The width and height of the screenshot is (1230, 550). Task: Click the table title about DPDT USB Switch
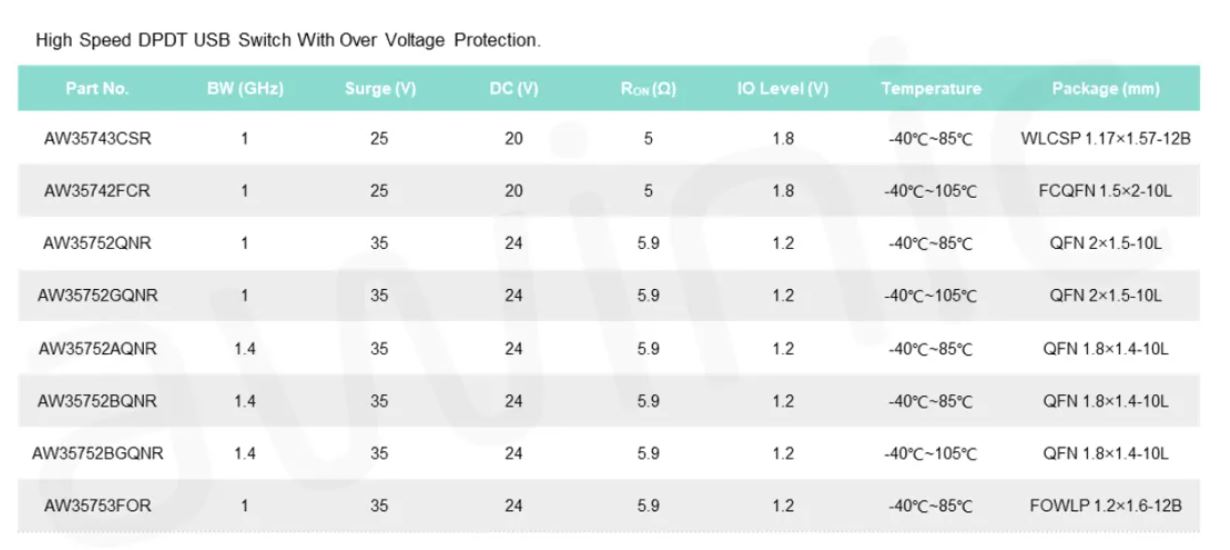tap(288, 41)
